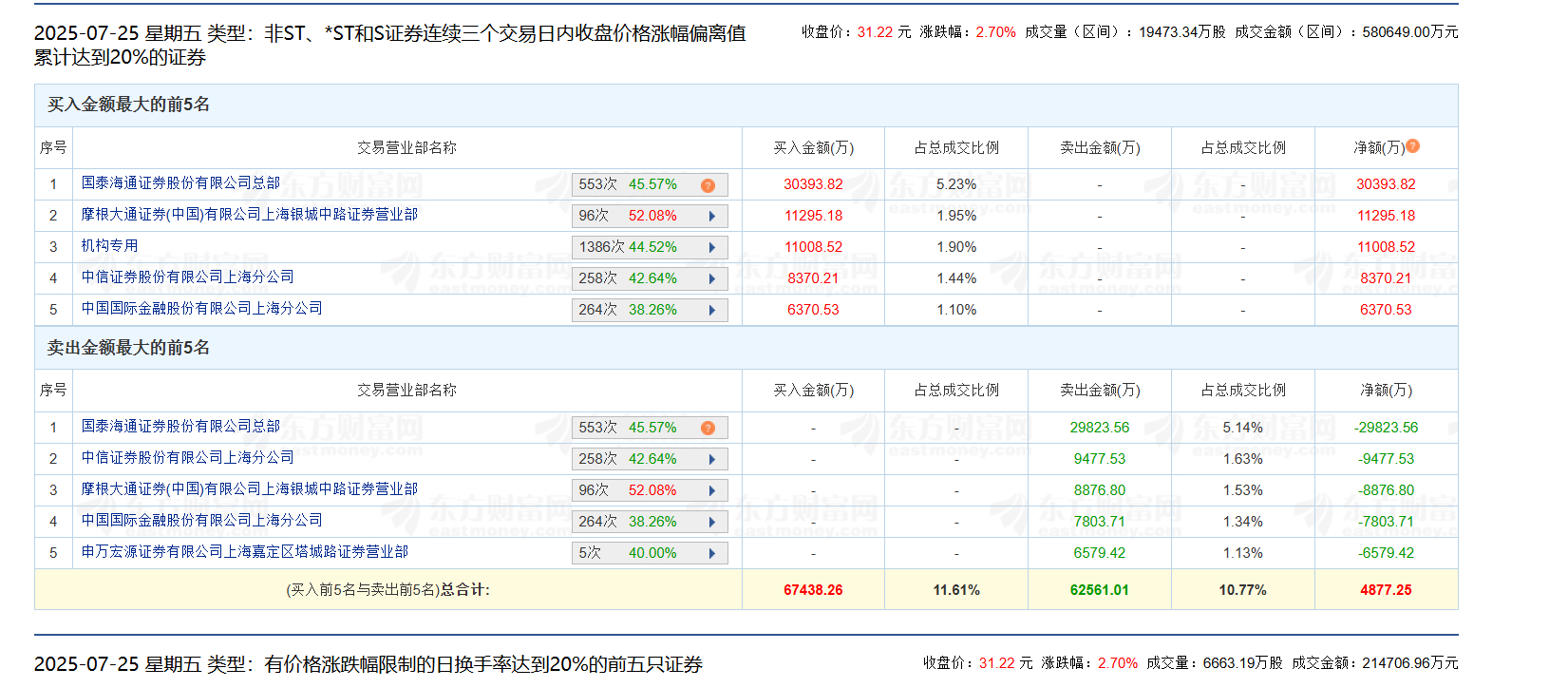Expand arrow for 中信证券 in sell list
This screenshot has width=1568, height=688.
[712, 460]
